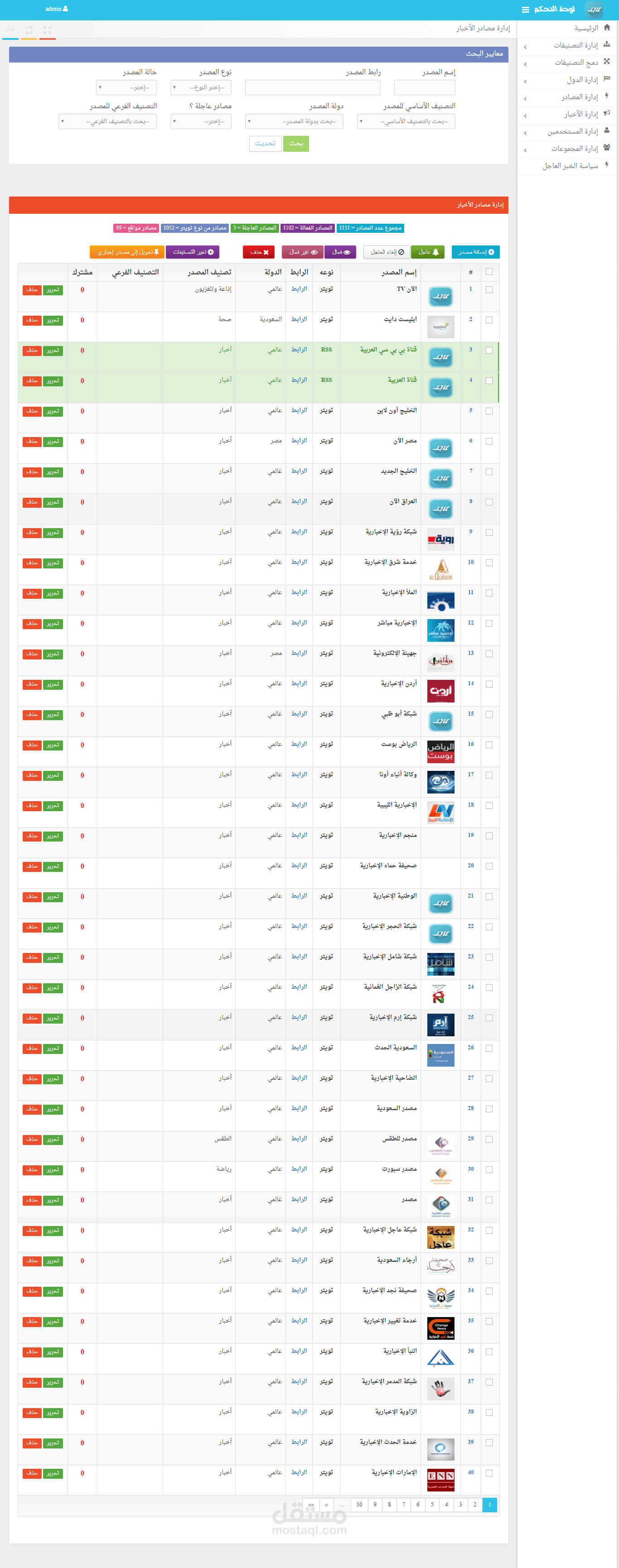Viewport: 619px width, 1568px height.
Task: Open the التصنيف الأساسي للمصدر dropdown
Action: tap(406, 122)
